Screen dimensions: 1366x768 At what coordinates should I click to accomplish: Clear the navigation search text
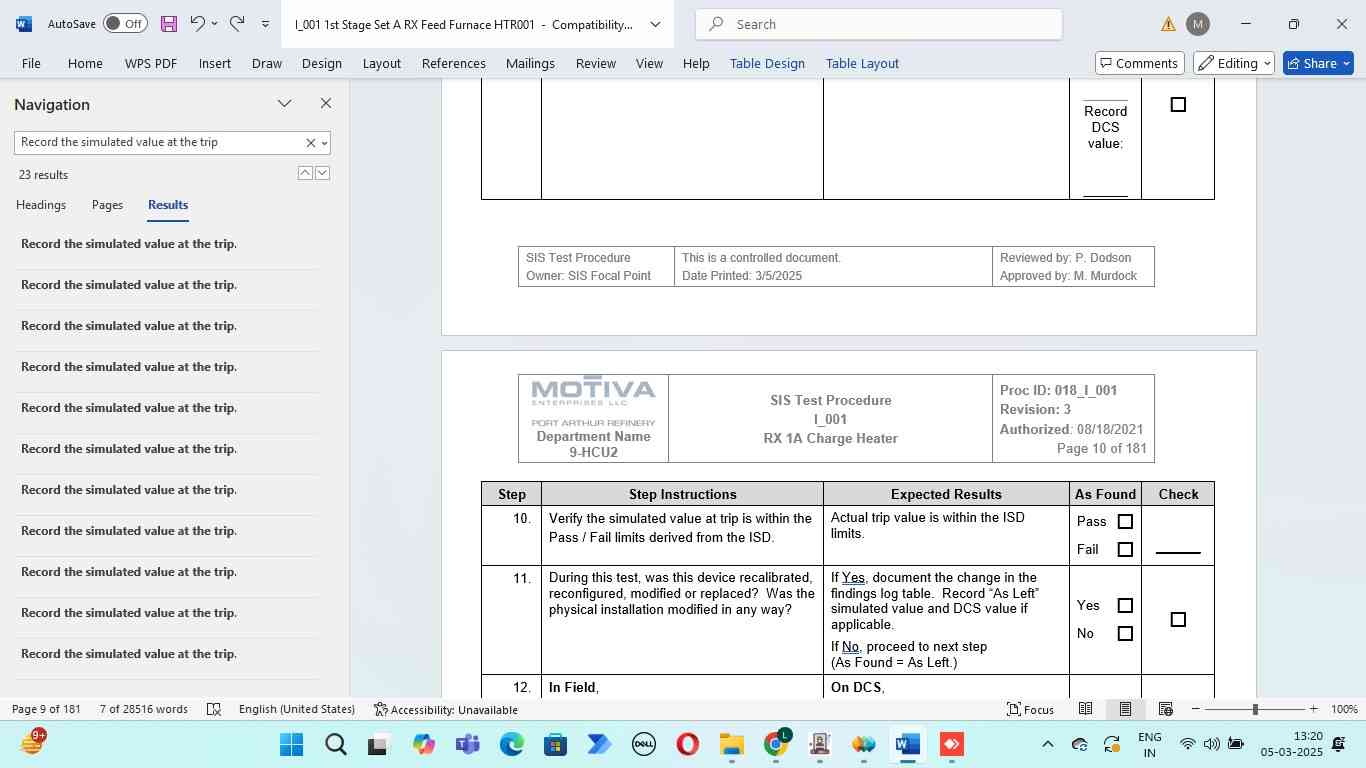(310, 143)
